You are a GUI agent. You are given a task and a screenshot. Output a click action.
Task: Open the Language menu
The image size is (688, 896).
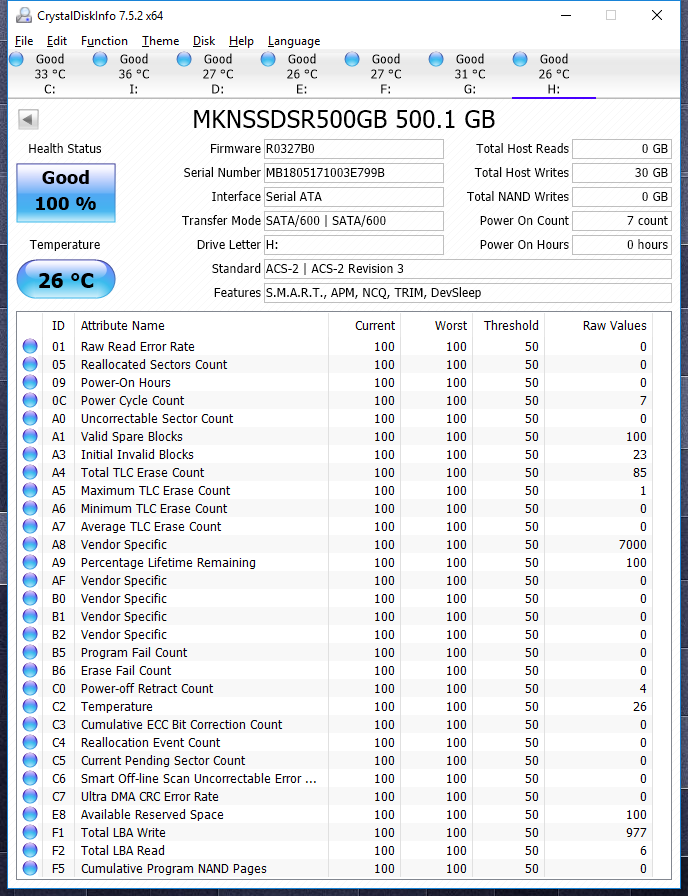tap(293, 41)
